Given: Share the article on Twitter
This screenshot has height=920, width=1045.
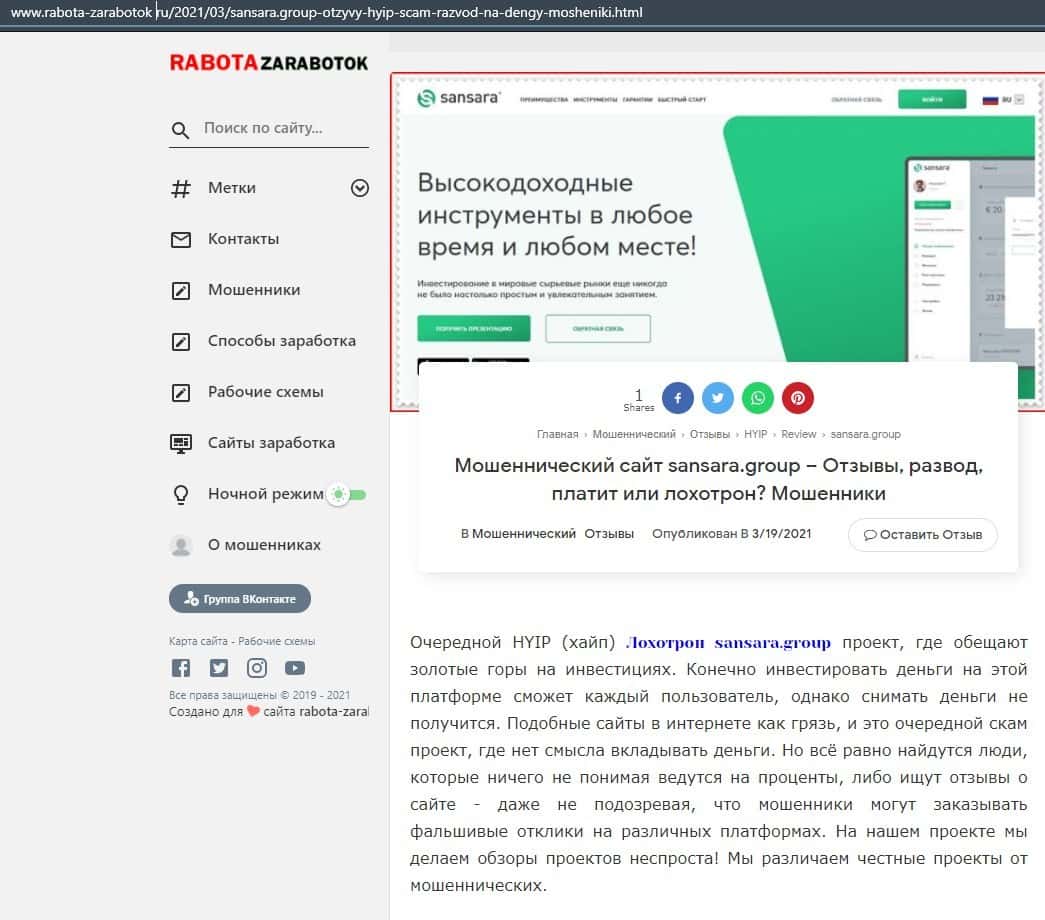Looking at the screenshot, I should click(717, 398).
